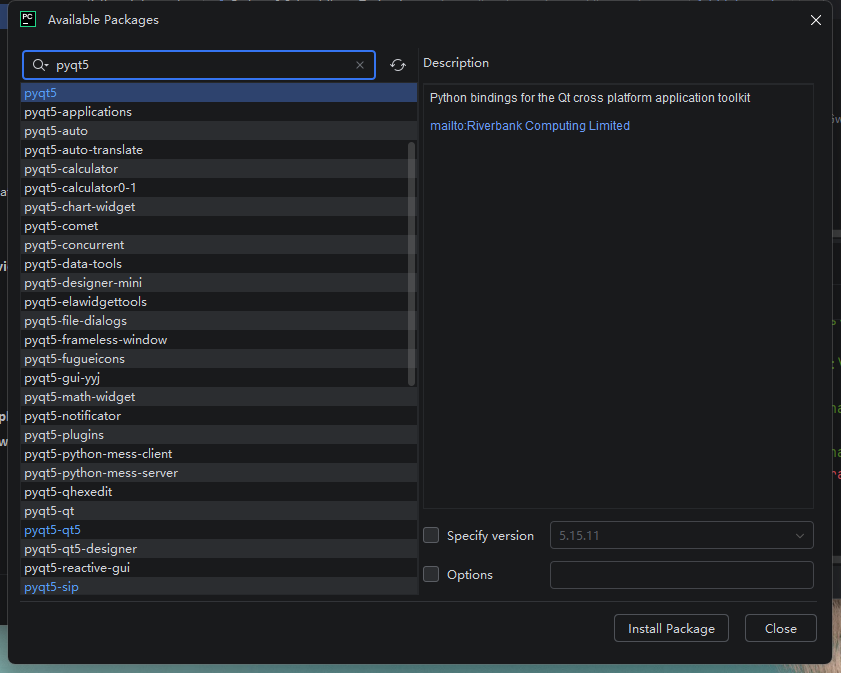This screenshot has height=673, width=841.
Task: Click the PyCharm logo in the dialog title bar
Action: tap(27, 19)
